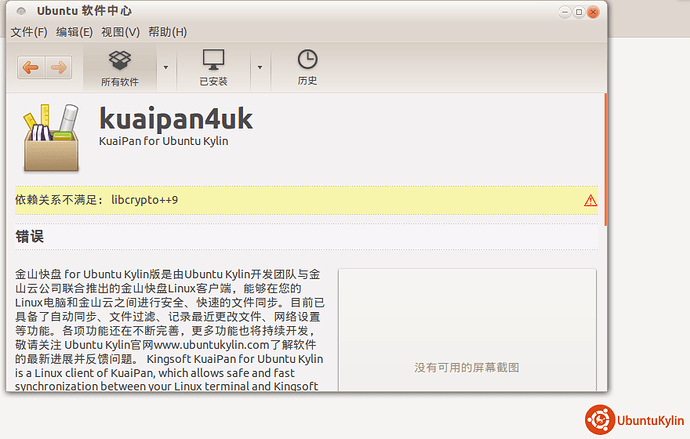Open the 所有软件 (All Software) section
Viewport: 690px width, 439px height.
point(120,68)
